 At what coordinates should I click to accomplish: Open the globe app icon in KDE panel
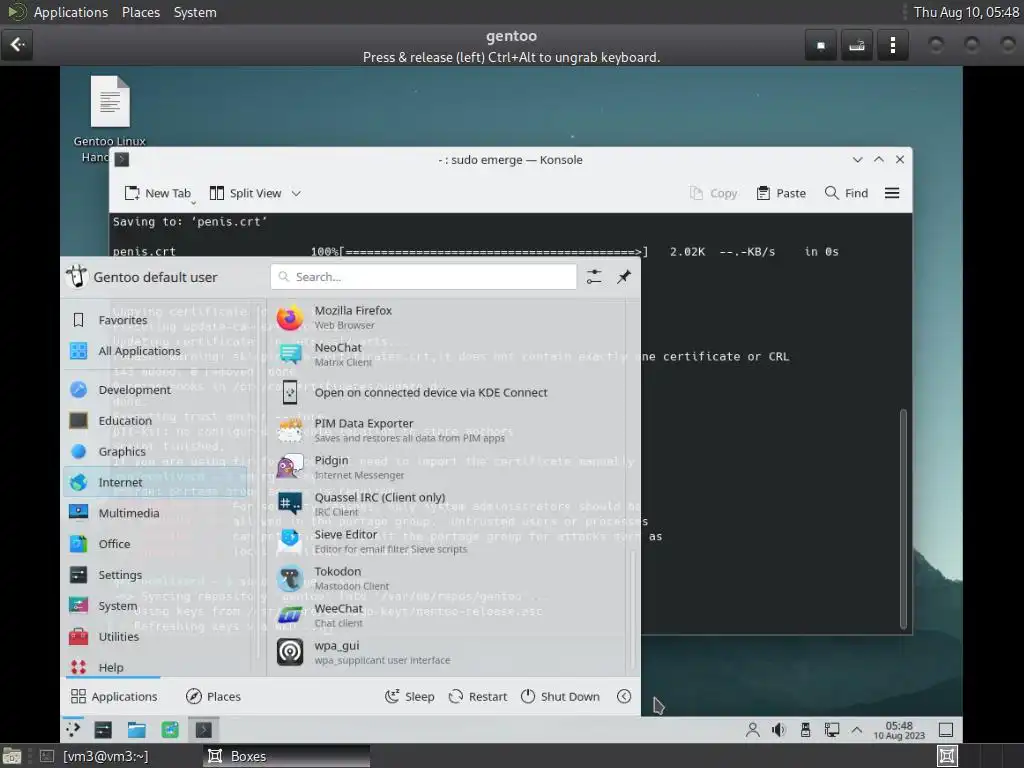170,729
